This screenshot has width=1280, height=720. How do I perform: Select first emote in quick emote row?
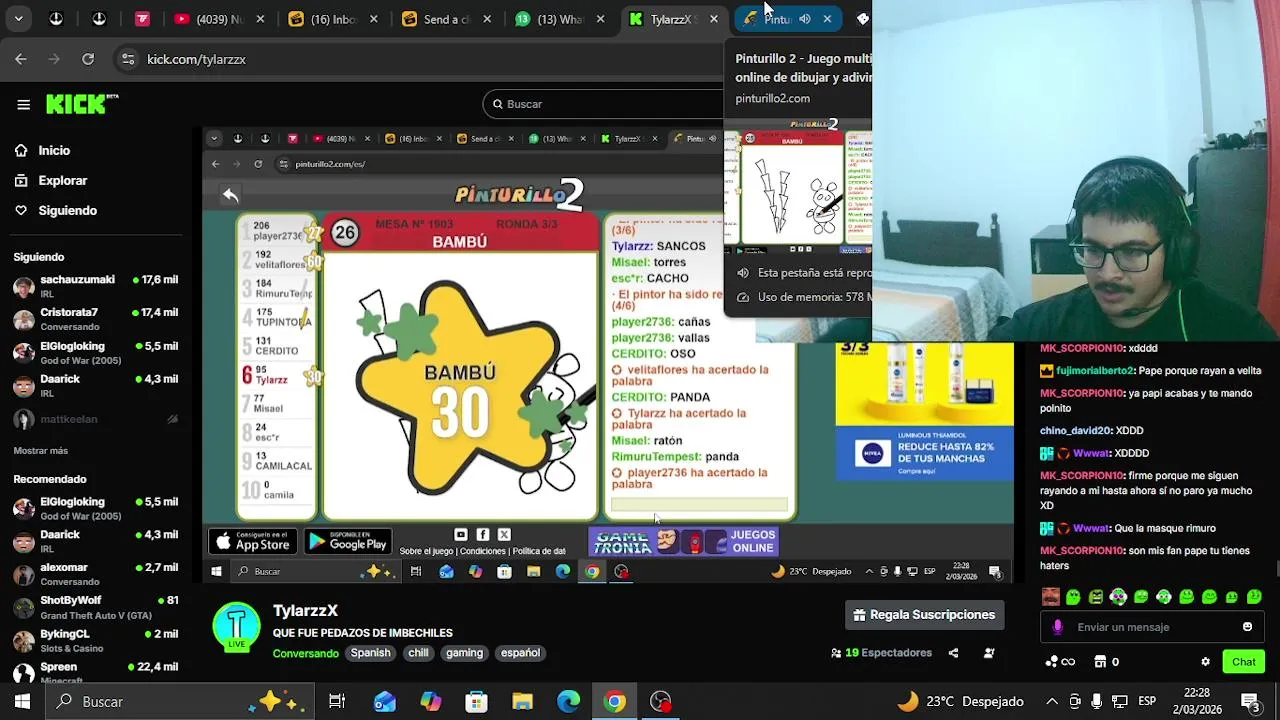[1050, 597]
